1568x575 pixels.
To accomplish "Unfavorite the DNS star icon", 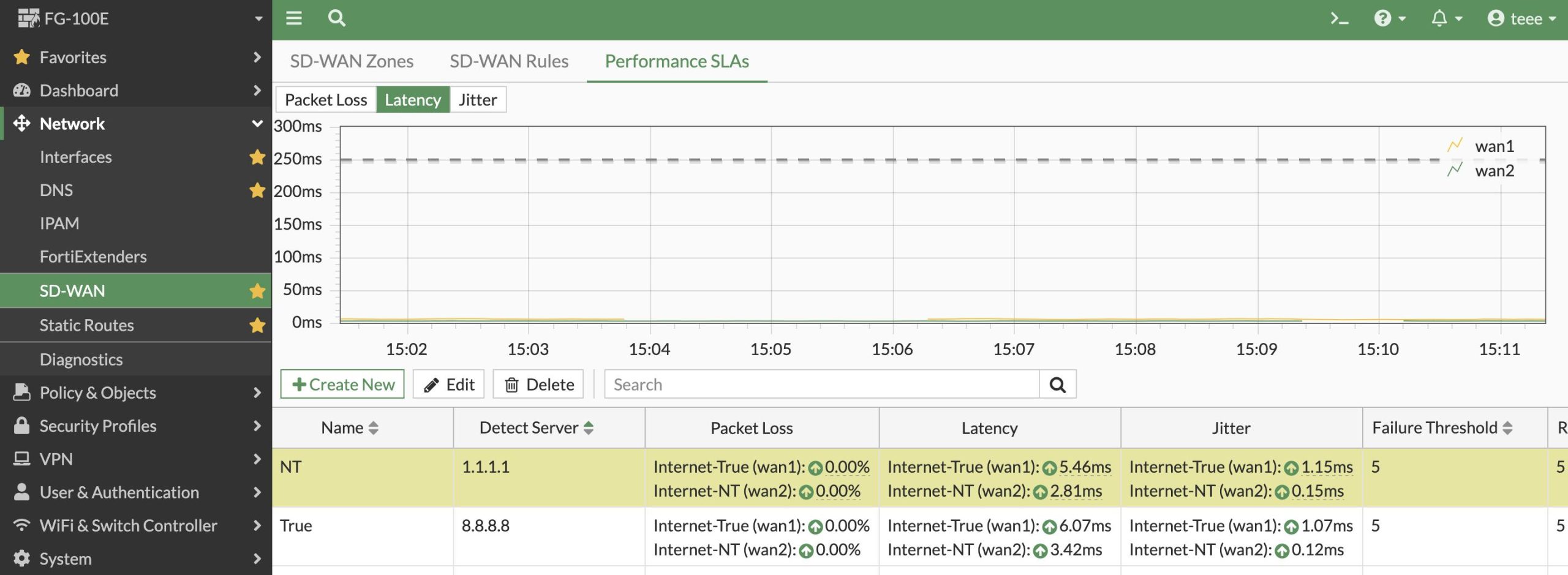I will pos(257,190).
